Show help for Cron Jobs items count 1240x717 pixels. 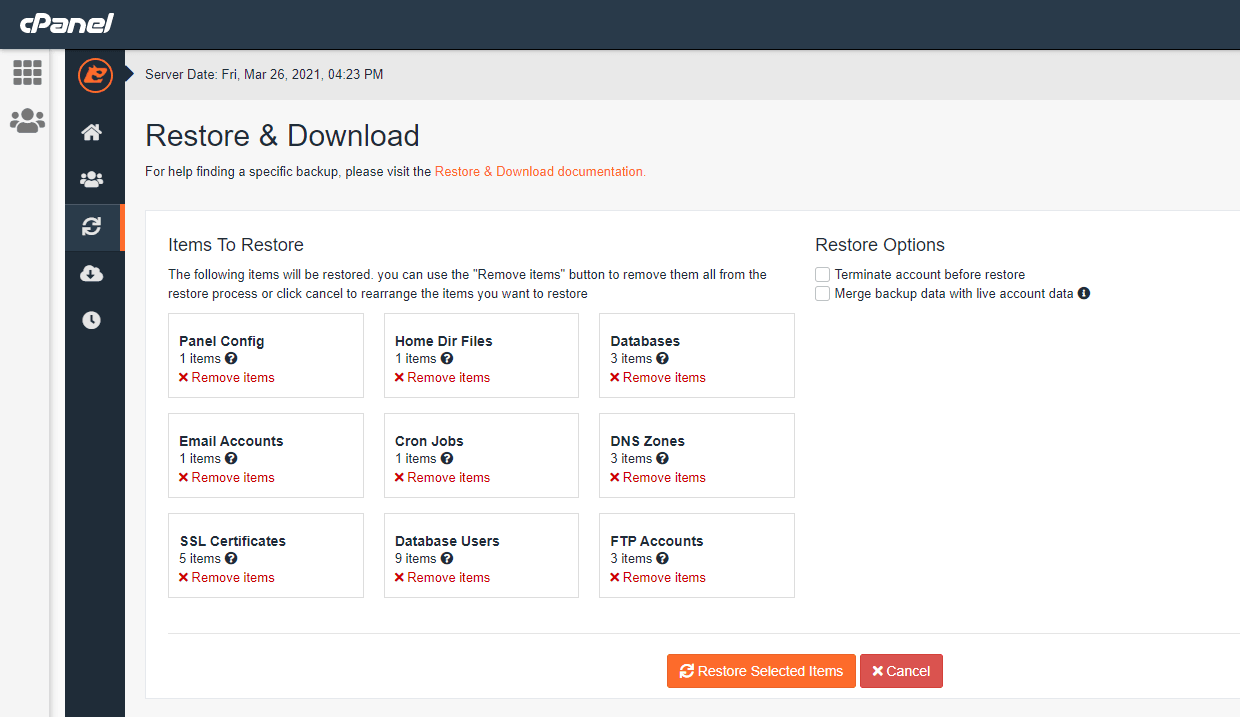(x=447, y=459)
